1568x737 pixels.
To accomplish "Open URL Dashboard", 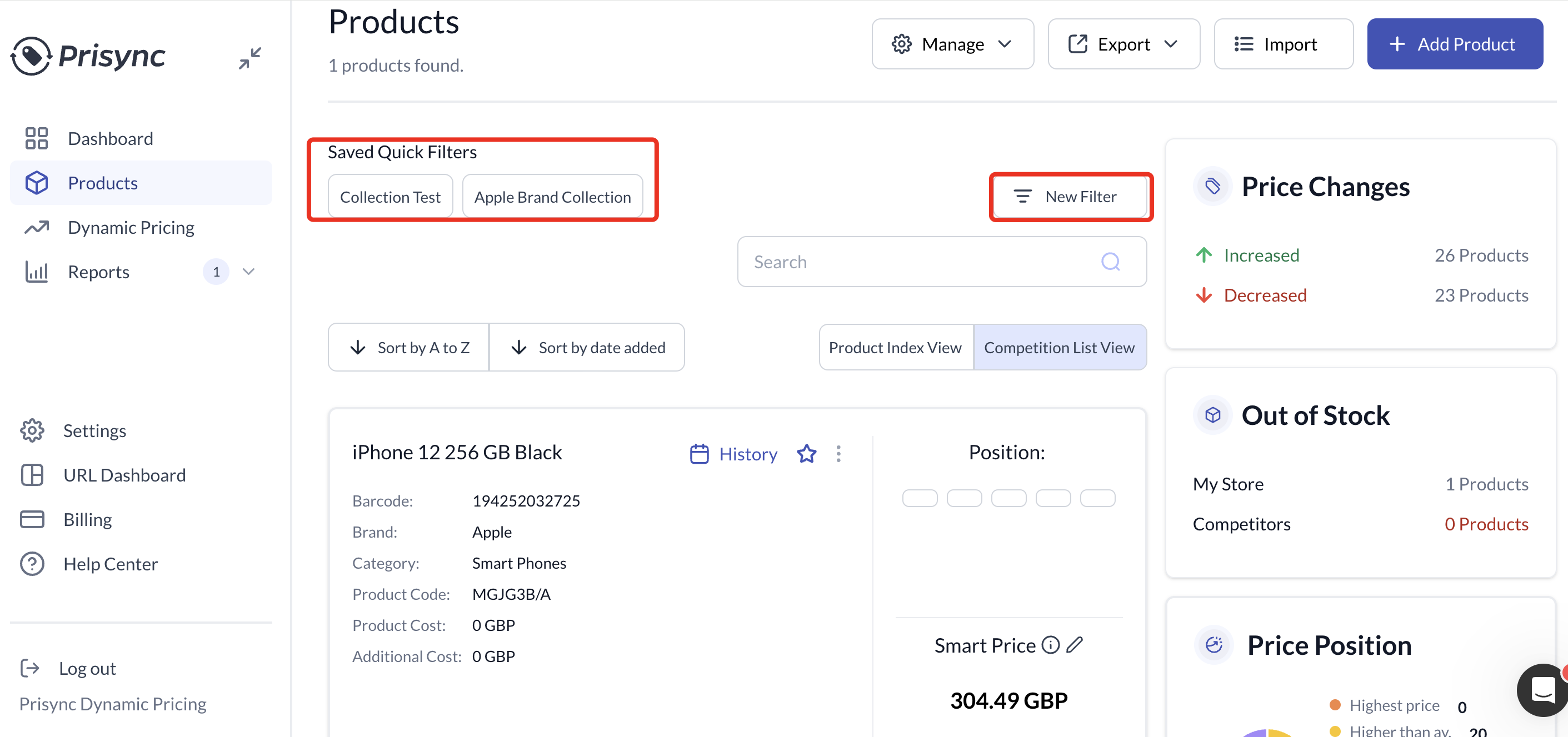I will click(x=103, y=475).
